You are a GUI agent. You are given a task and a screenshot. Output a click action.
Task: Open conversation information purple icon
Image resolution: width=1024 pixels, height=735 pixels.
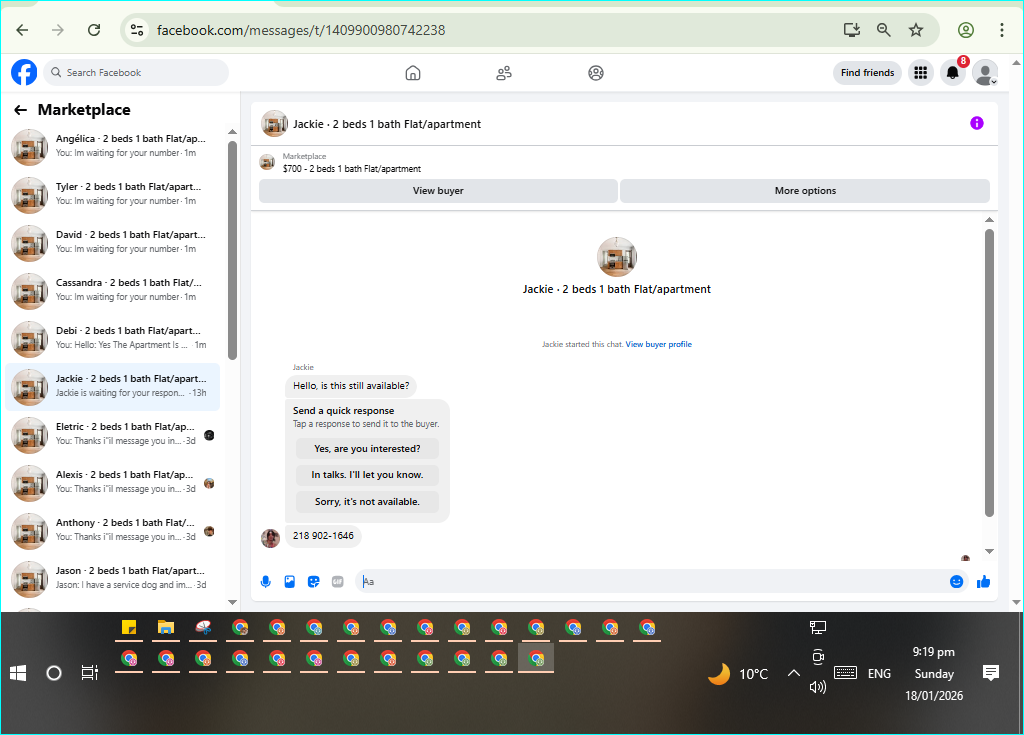click(x=976, y=123)
